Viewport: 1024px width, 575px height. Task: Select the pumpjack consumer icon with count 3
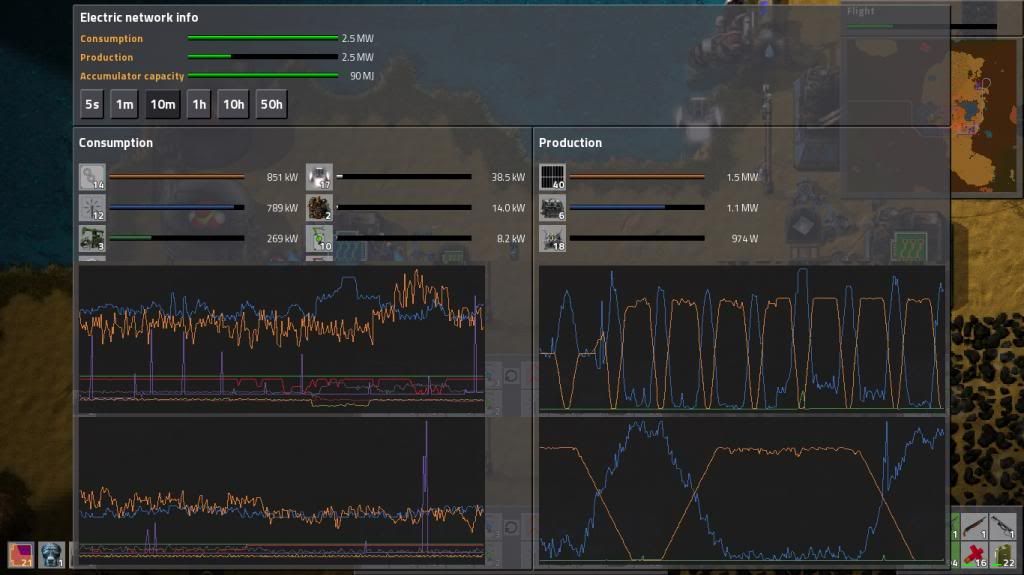tap(92, 238)
